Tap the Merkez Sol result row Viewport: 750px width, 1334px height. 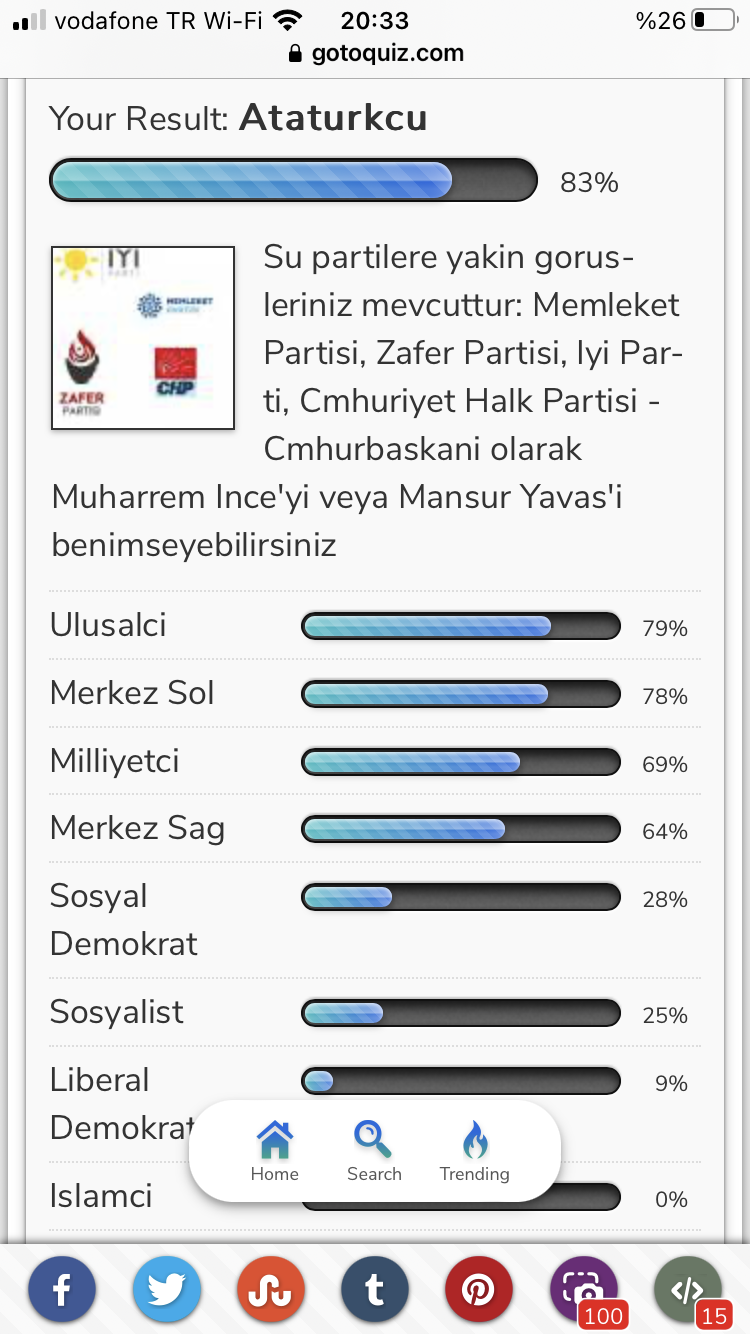(375, 693)
